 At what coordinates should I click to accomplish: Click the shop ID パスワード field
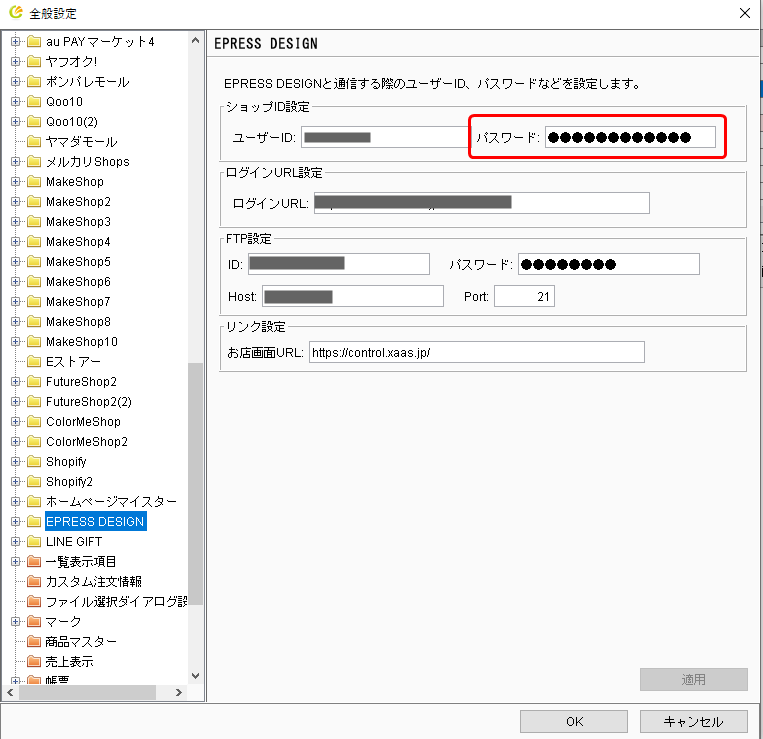click(630, 137)
